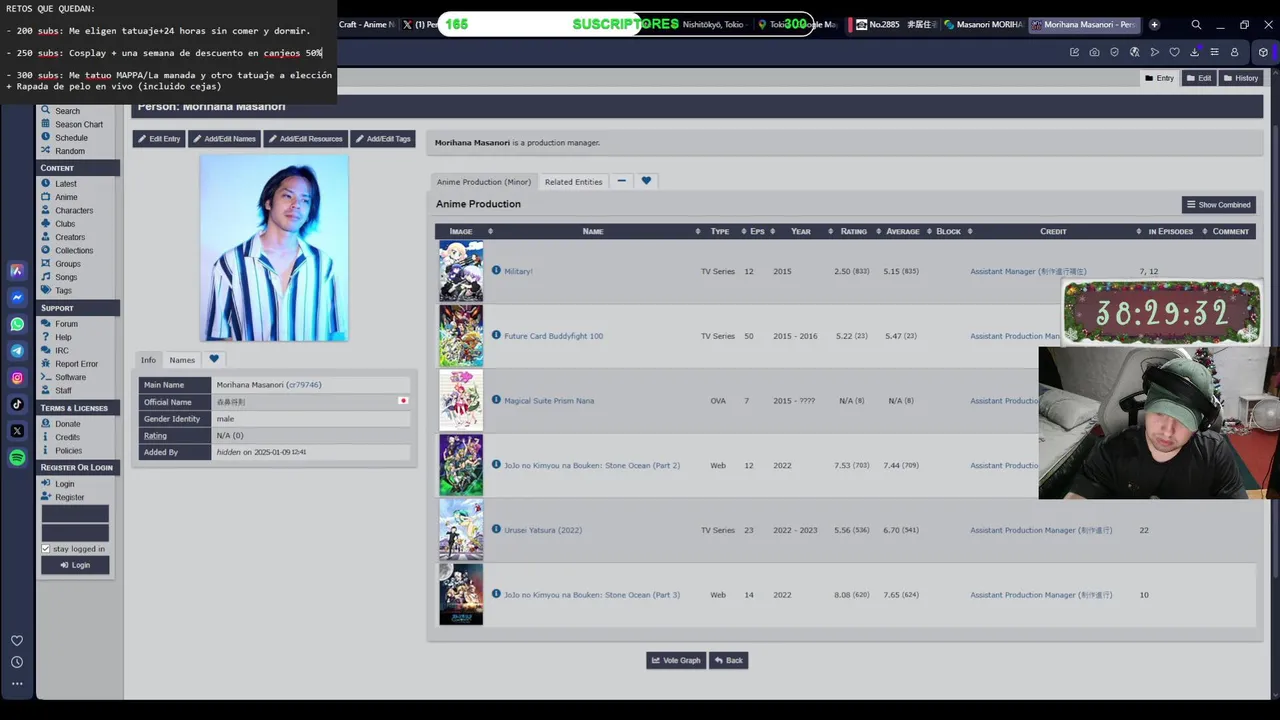Click the info icon beside Magical Suite Prism Nana
This screenshot has width=1280, height=720.
(496, 400)
